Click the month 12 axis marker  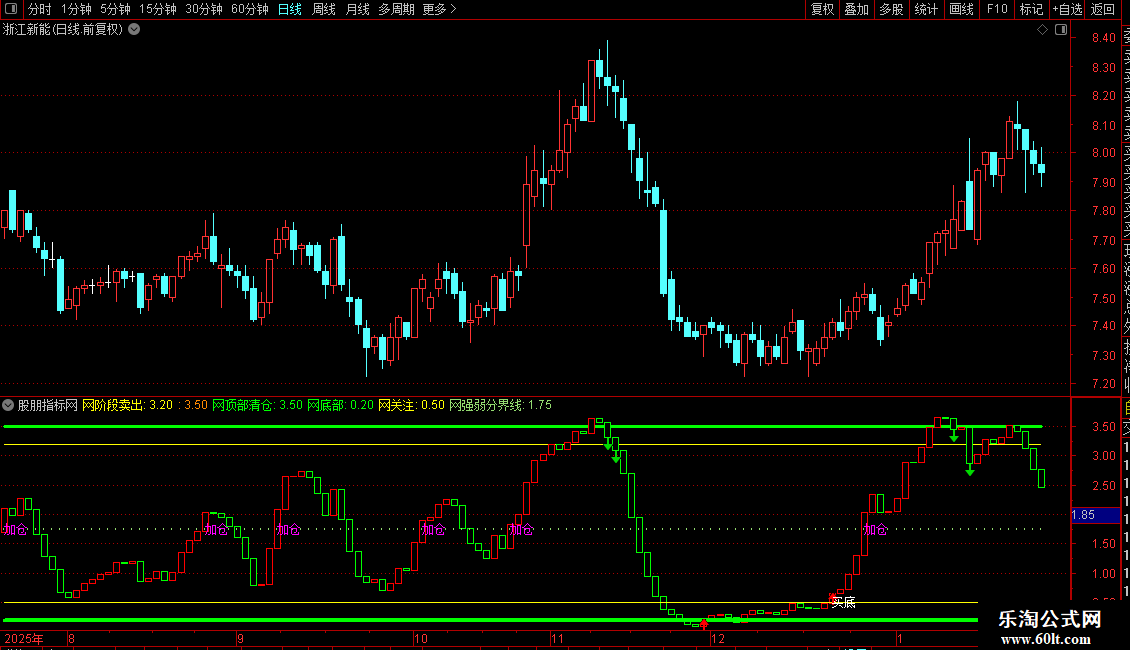(x=717, y=638)
